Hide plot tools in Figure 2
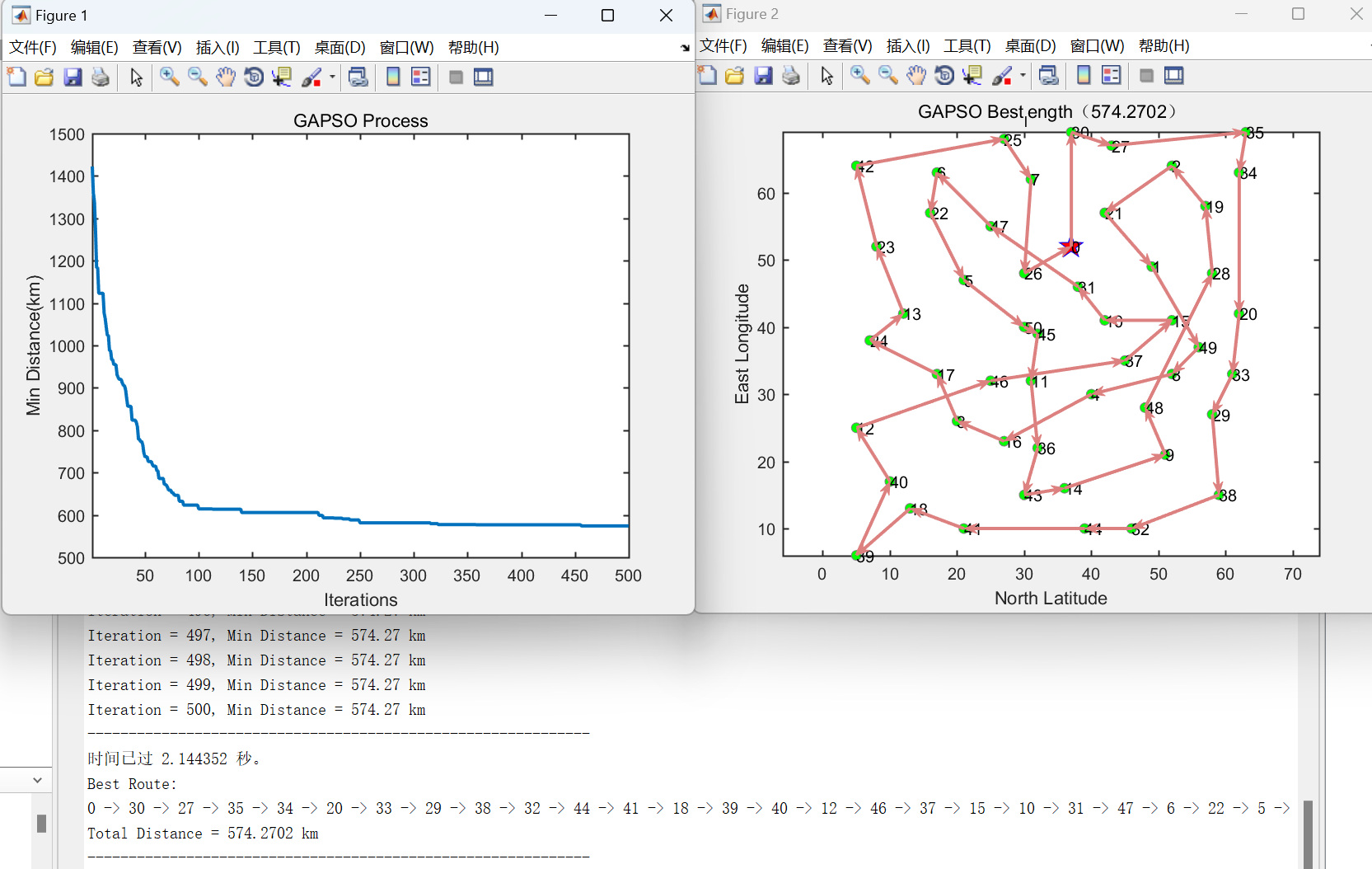 click(1146, 76)
